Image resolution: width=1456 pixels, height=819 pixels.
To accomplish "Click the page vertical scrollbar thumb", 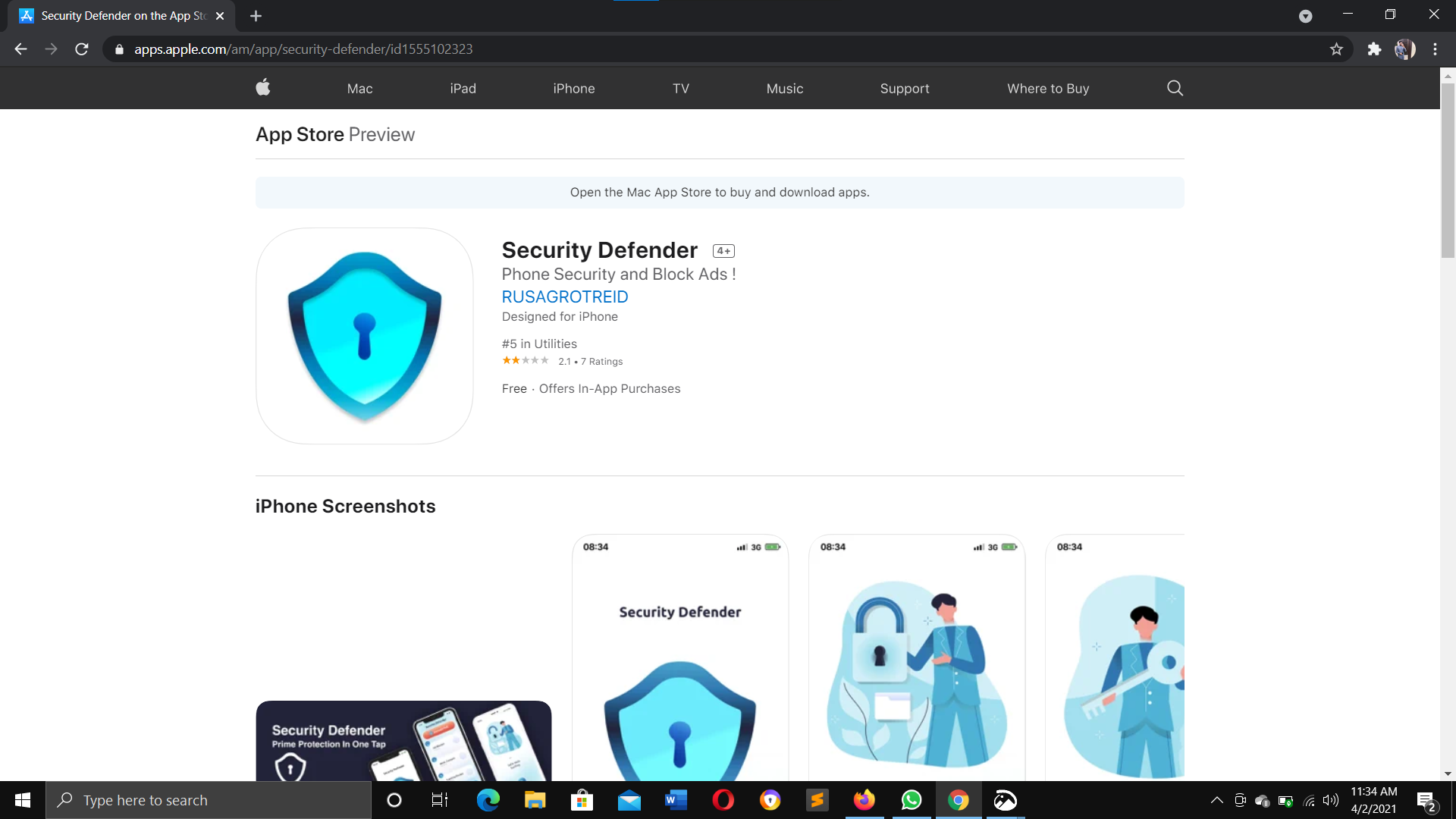I will (1448, 171).
